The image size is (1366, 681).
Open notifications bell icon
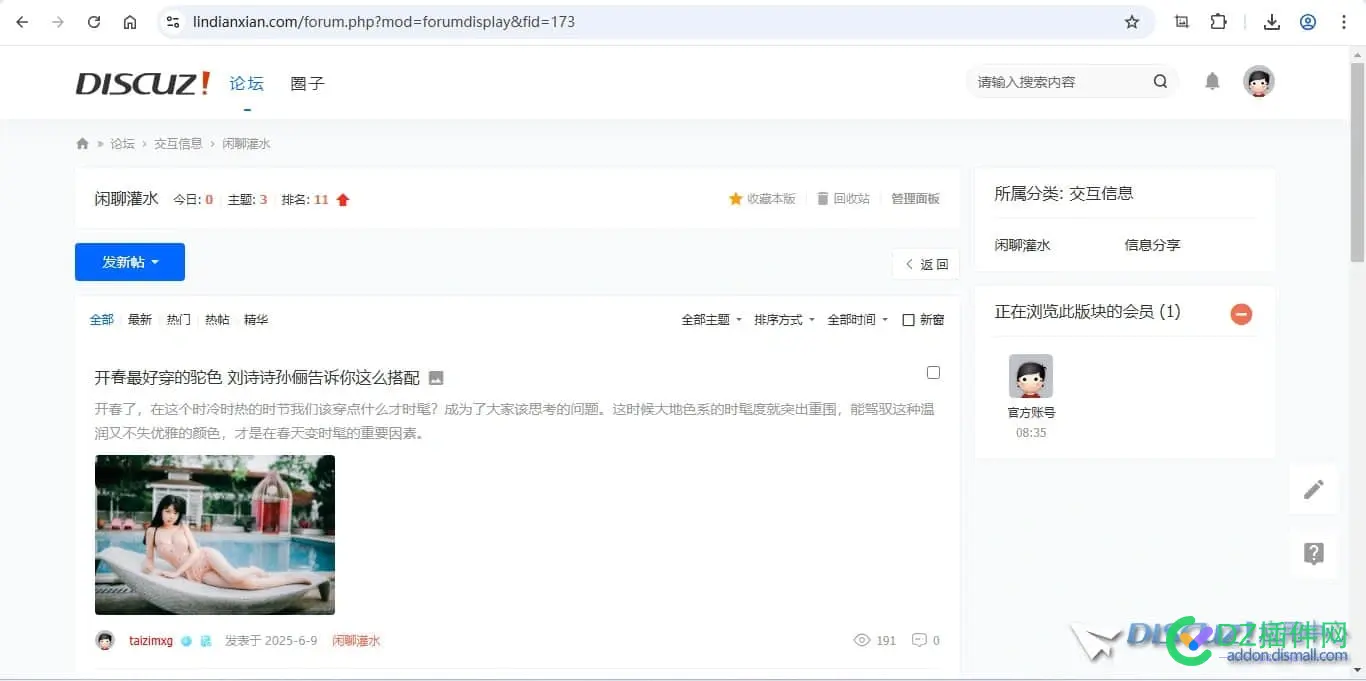(x=1212, y=82)
